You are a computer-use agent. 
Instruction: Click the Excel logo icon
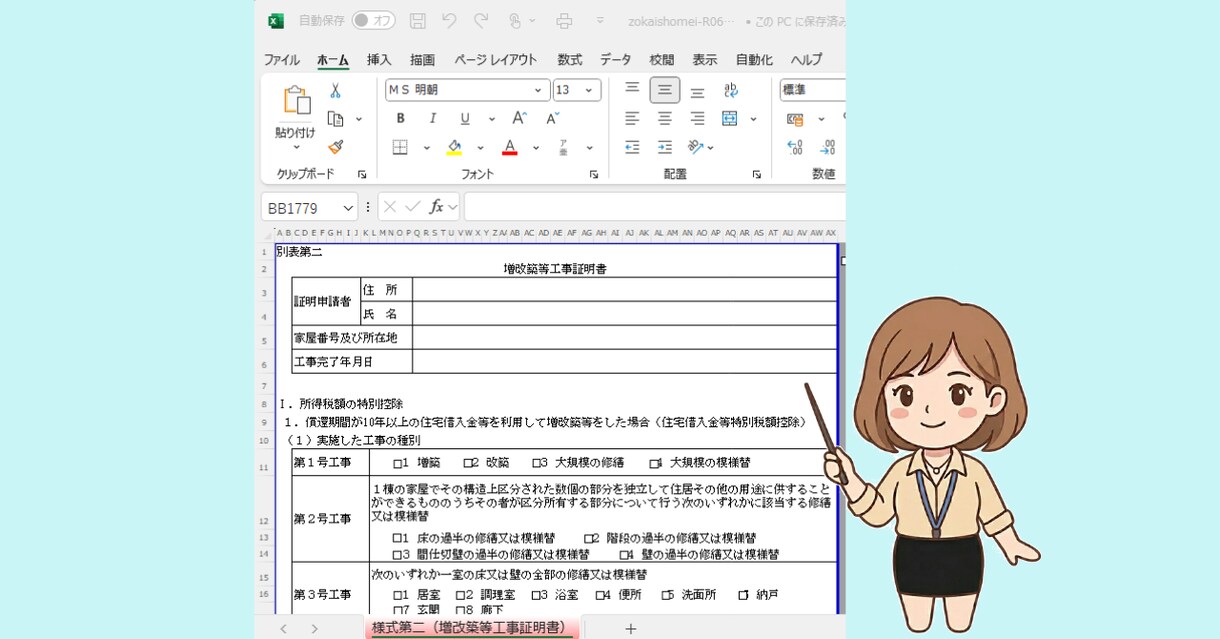276,21
